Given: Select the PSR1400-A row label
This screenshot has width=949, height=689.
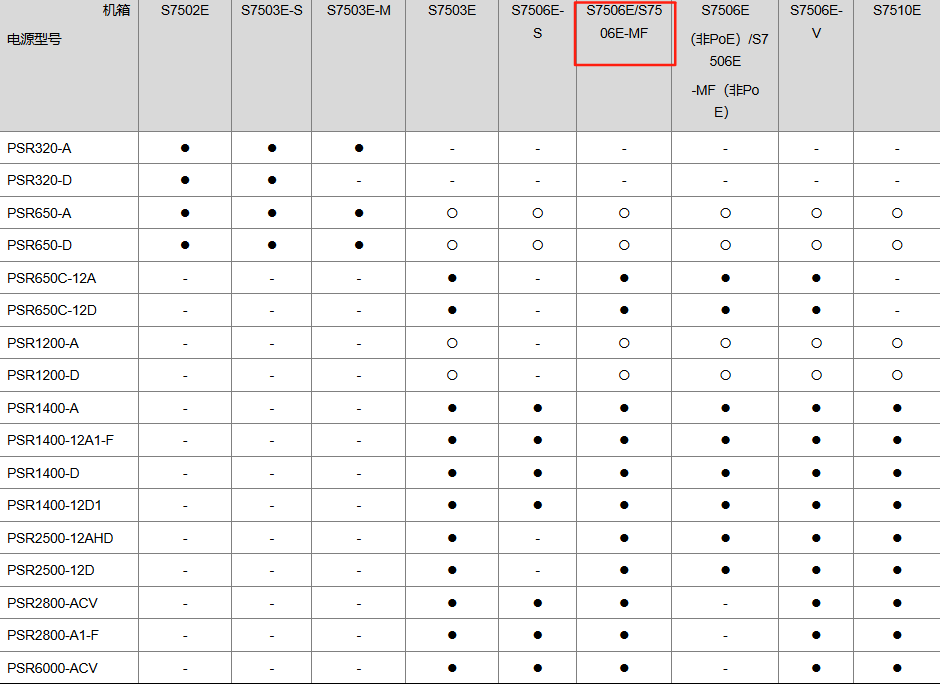Looking at the screenshot, I should tap(43, 408).
